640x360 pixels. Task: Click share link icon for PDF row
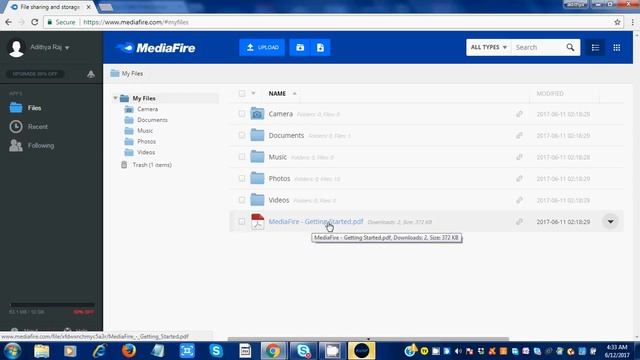[519, 222]
